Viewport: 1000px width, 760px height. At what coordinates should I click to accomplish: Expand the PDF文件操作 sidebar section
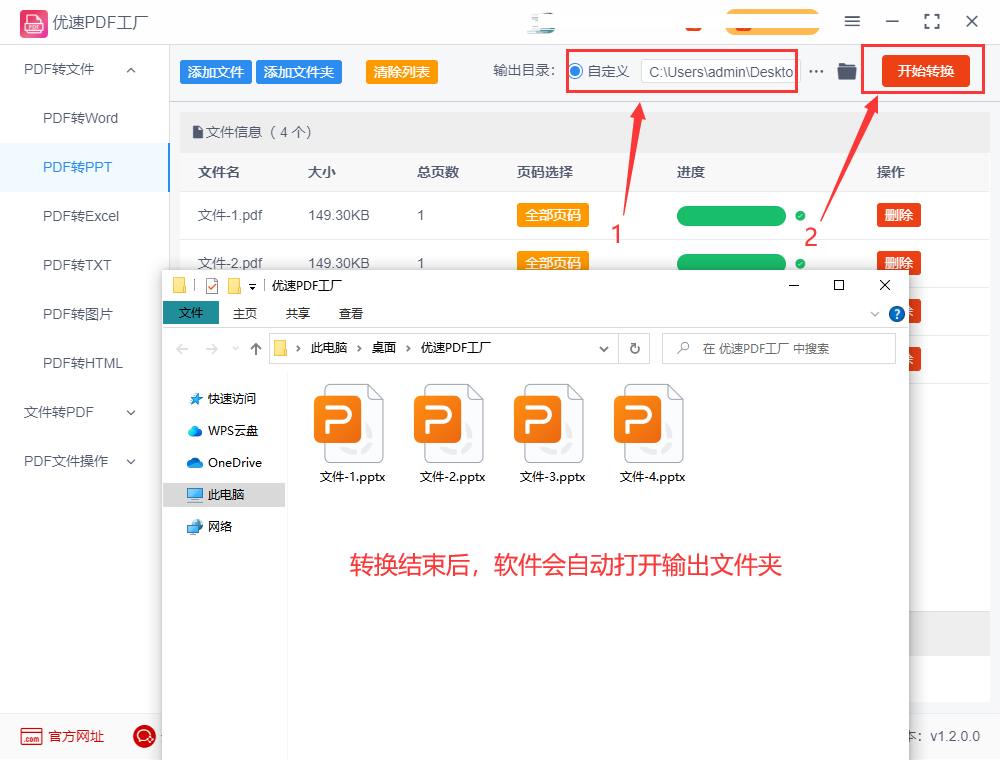131,462
